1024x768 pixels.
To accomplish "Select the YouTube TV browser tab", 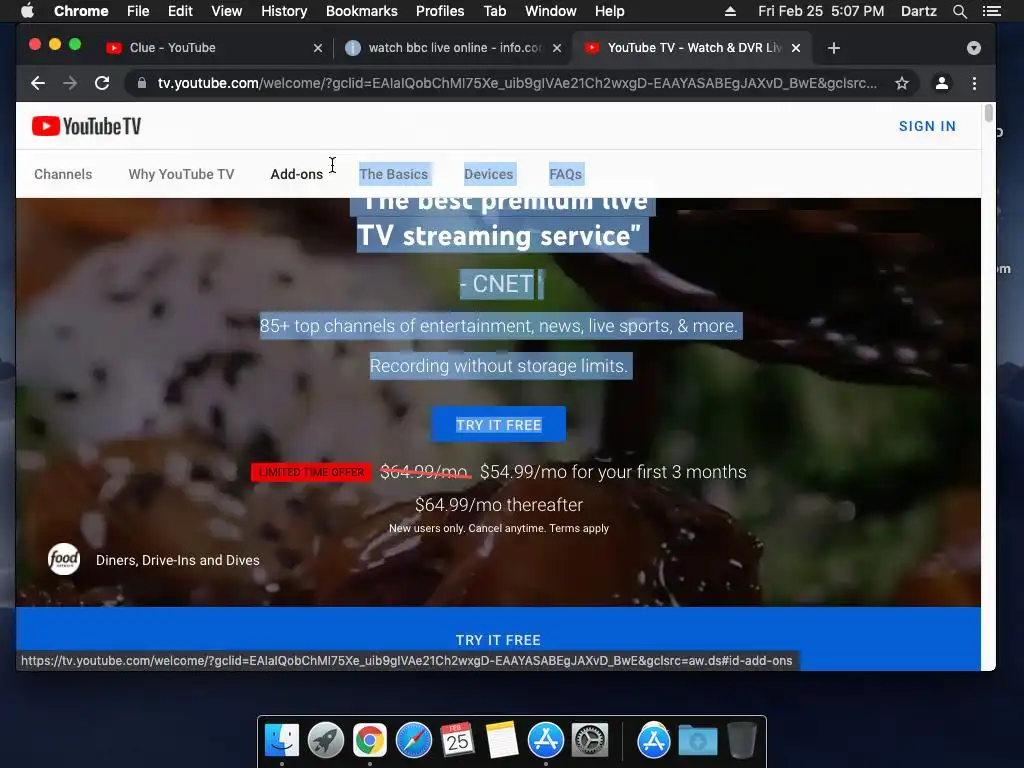I will (x=692, y=48).
